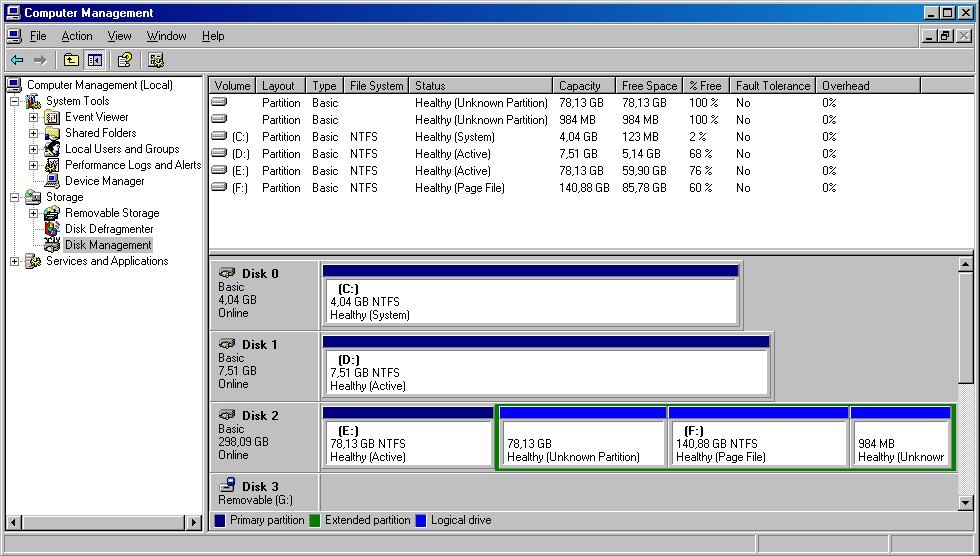Select the F: 140,88 GB partition block
This screenshot has width=980, height=556.
pos(758,443)
